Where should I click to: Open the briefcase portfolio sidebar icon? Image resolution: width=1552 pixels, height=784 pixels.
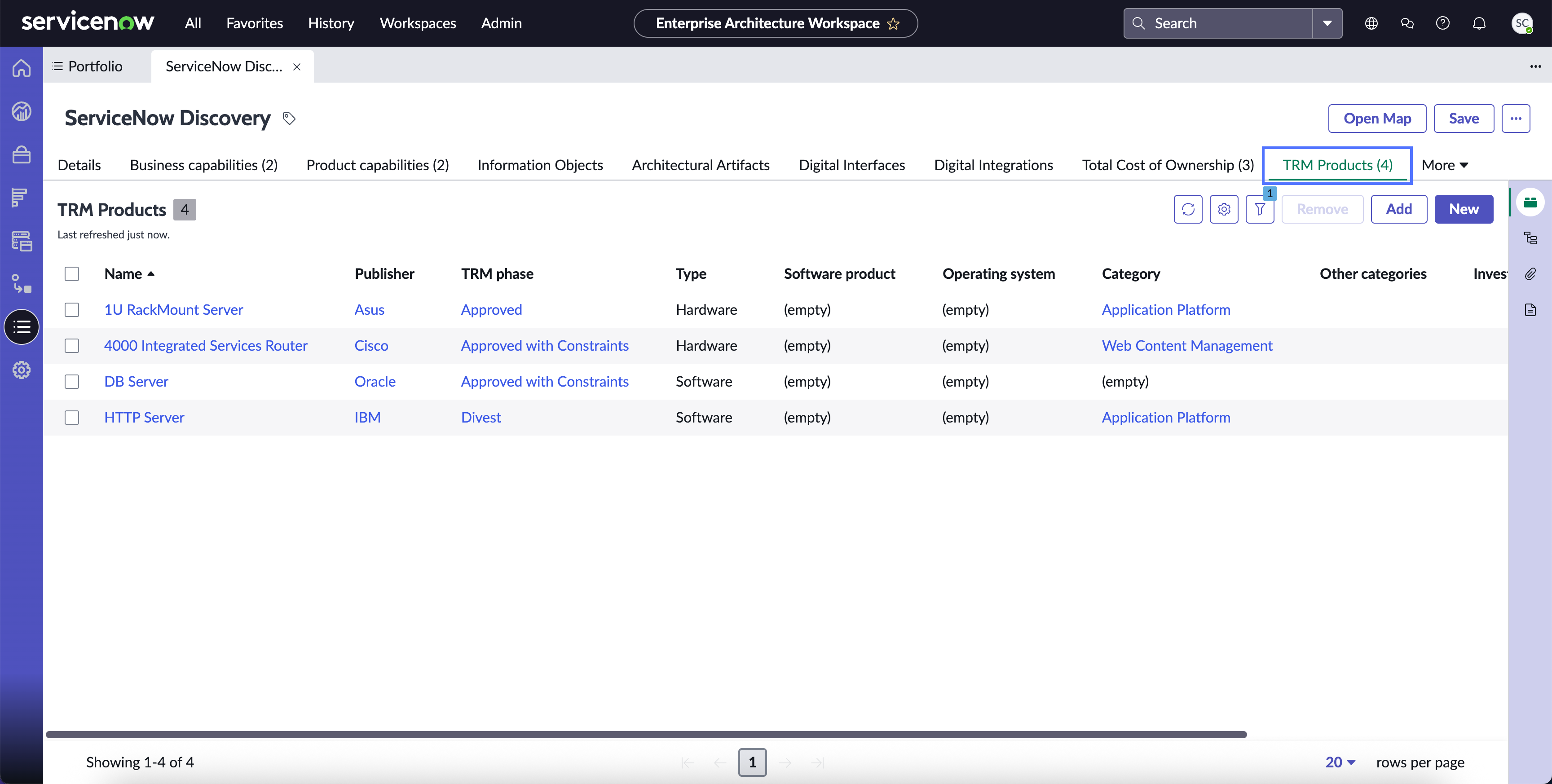[22, 155]
